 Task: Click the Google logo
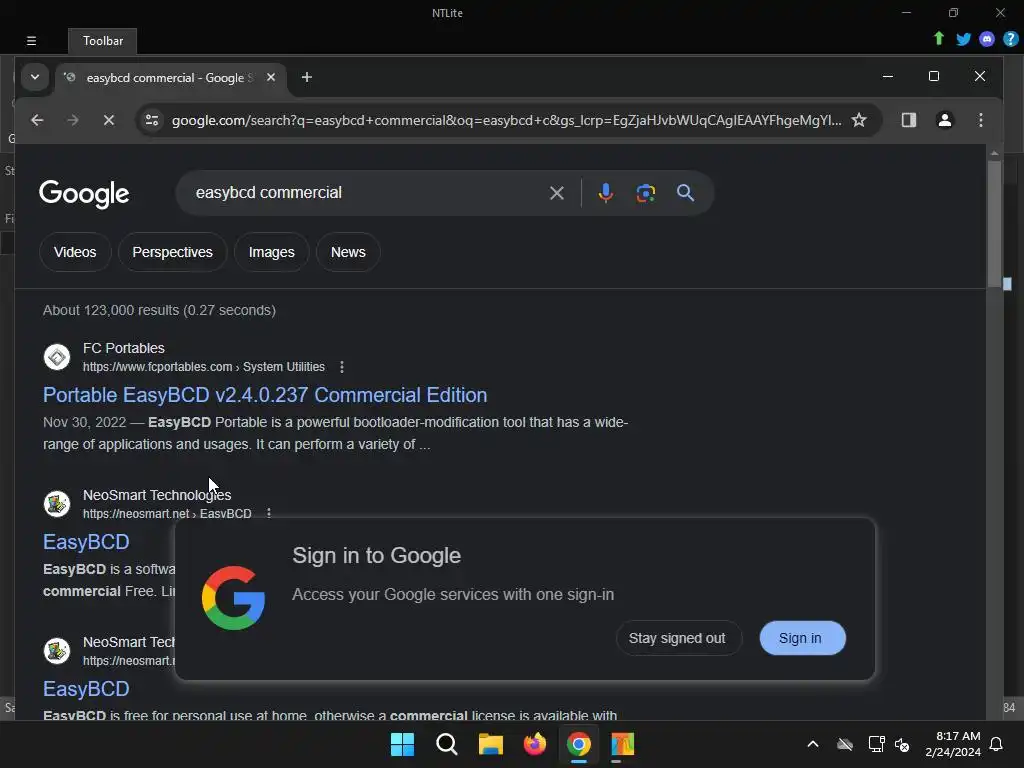pyautogui.click(x=84, y=193)
